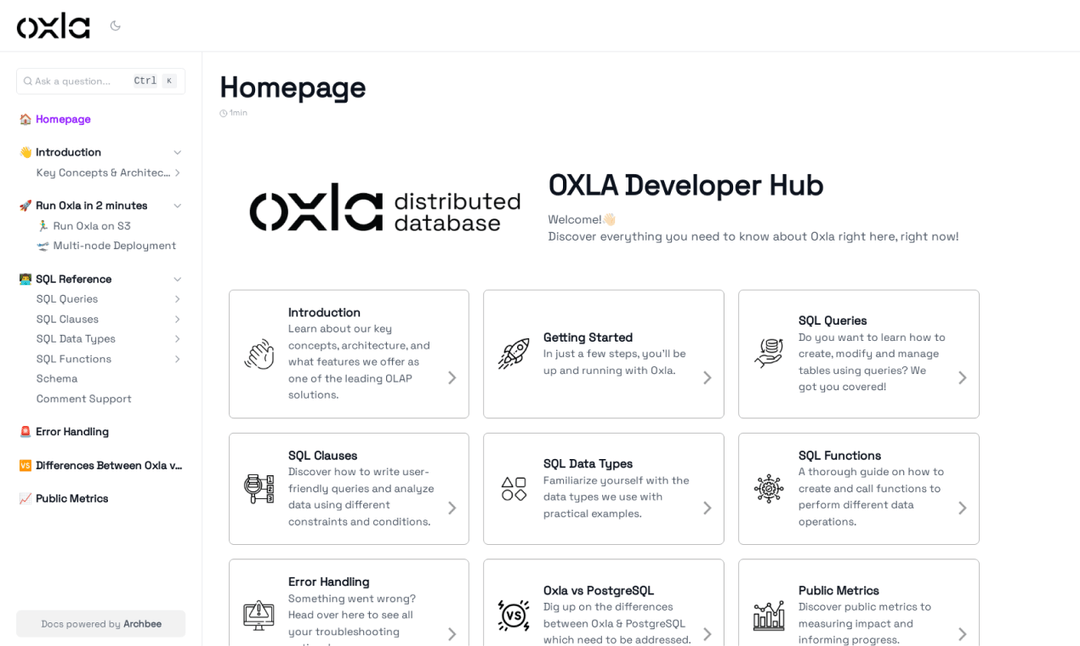The image size is (1080, 646).
Task: Click technologist icon beside SQL Reference
Action: click(x=25, y=279)
